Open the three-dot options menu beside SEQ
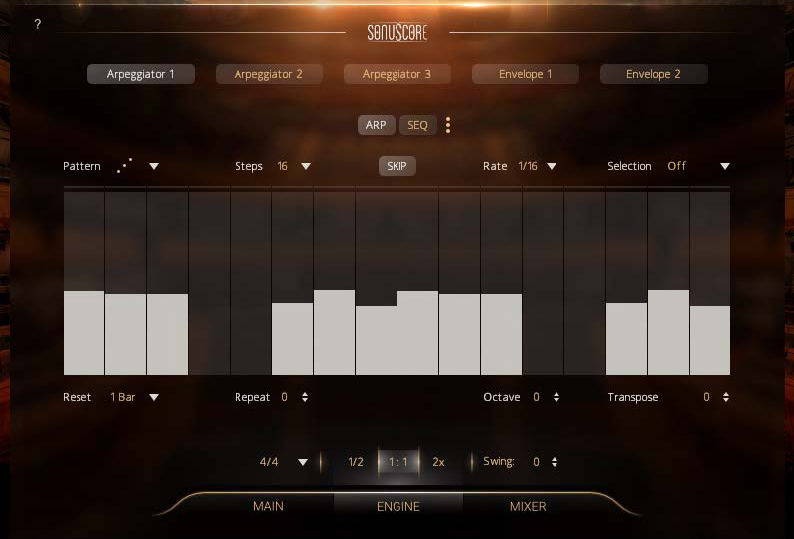This screenshot has width=794, height=539. (448, 125)
